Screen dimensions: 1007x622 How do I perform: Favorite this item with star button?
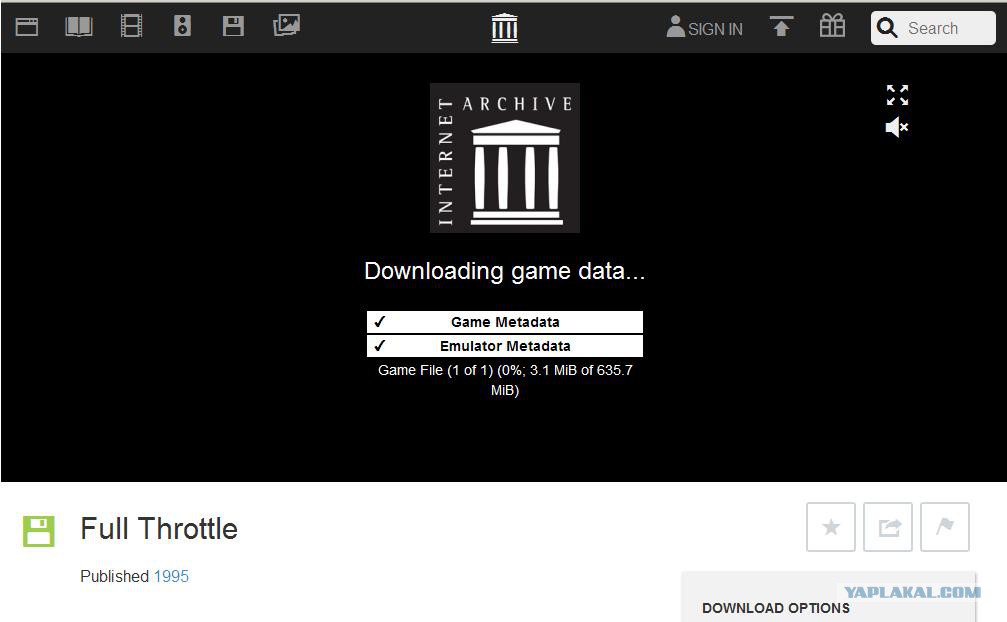tap(831, 527)
